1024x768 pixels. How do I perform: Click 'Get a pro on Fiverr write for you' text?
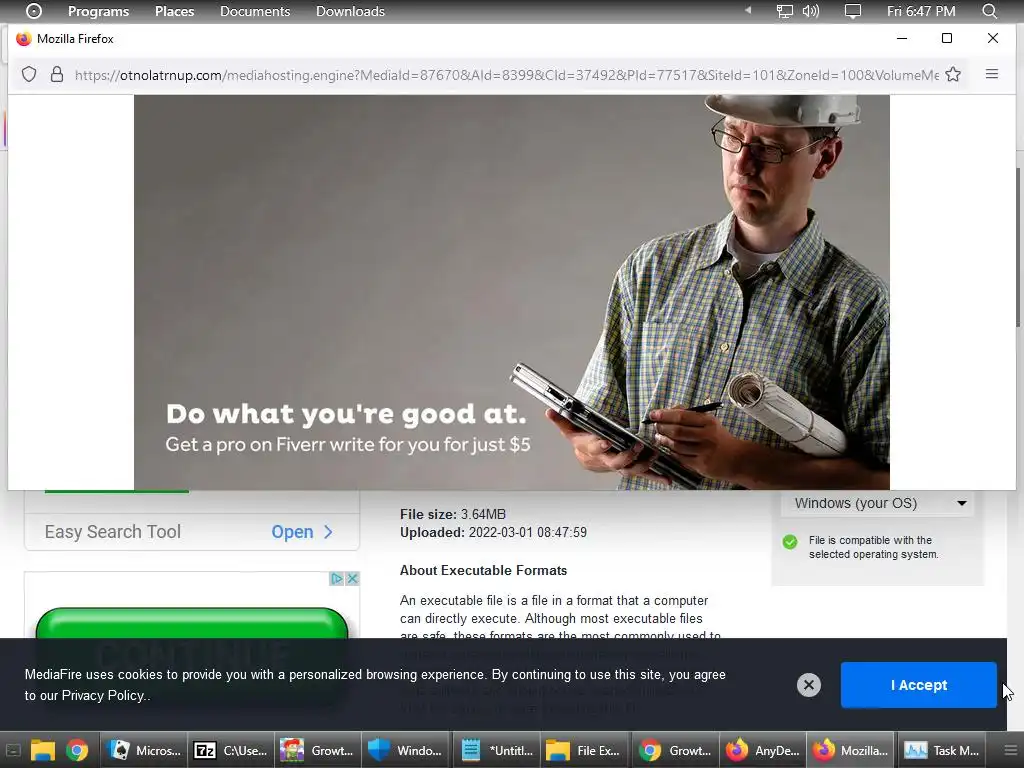[347, 445]
